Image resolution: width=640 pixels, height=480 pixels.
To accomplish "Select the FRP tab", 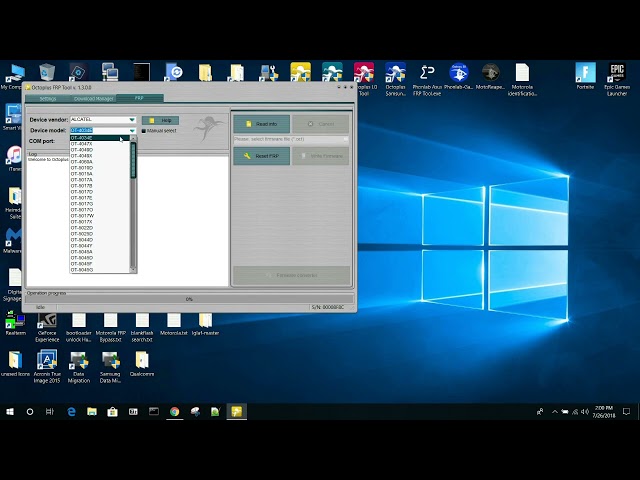I will (140, 98).
